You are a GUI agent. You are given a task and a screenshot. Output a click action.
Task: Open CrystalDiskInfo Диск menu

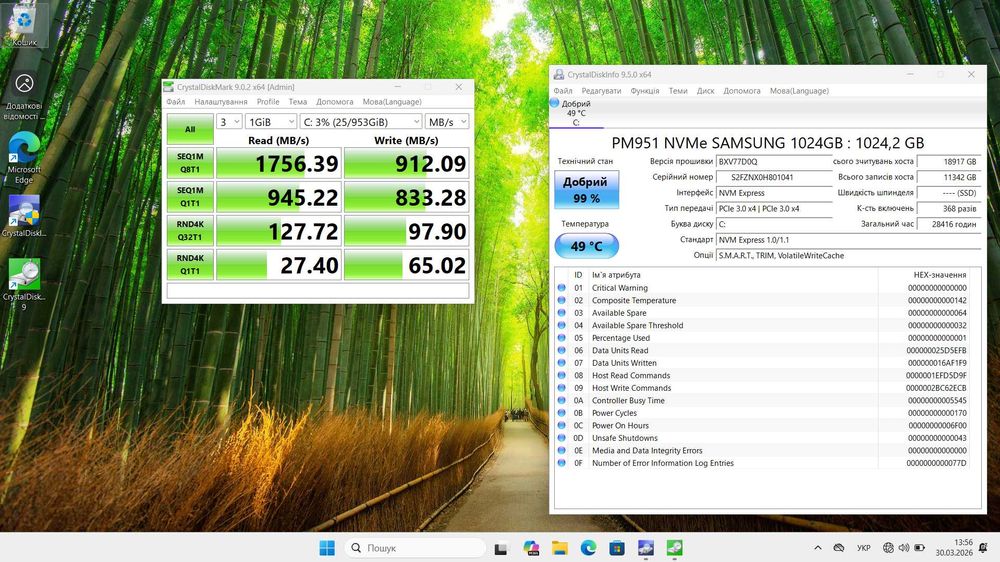click(x=705, y=91)
